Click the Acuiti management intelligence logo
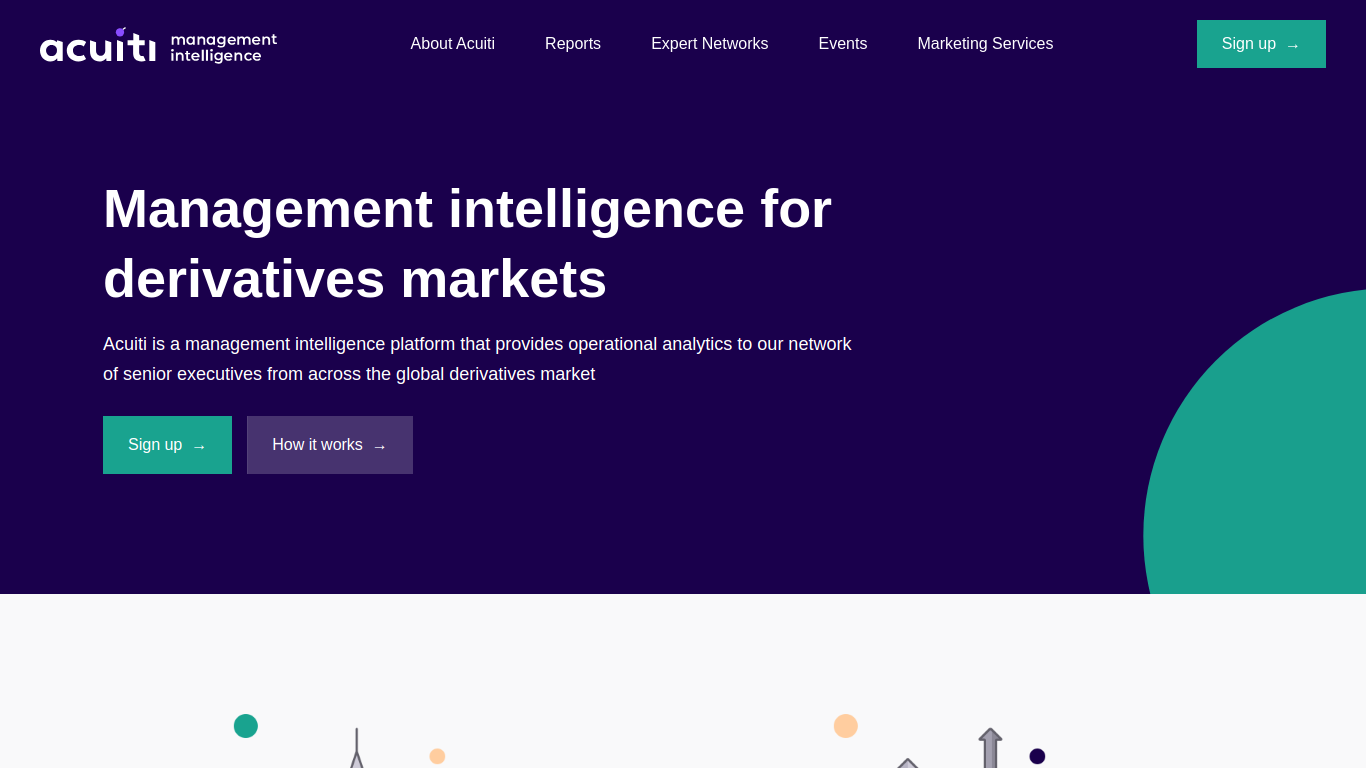 [x=158, y=45]
